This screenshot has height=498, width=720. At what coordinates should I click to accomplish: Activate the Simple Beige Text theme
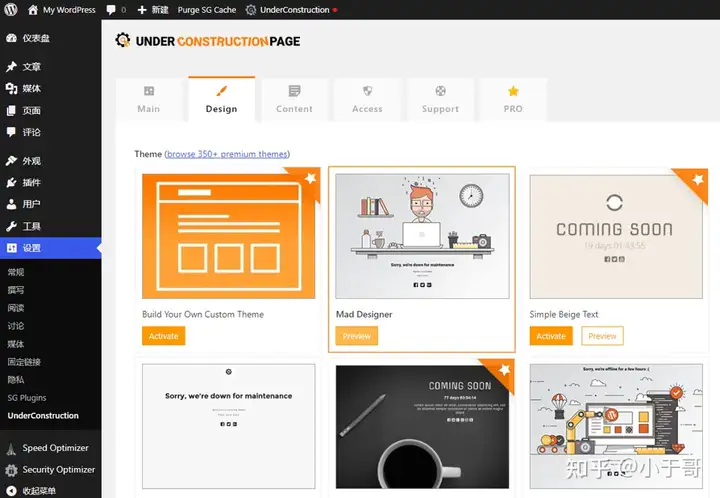coord(551,336)
